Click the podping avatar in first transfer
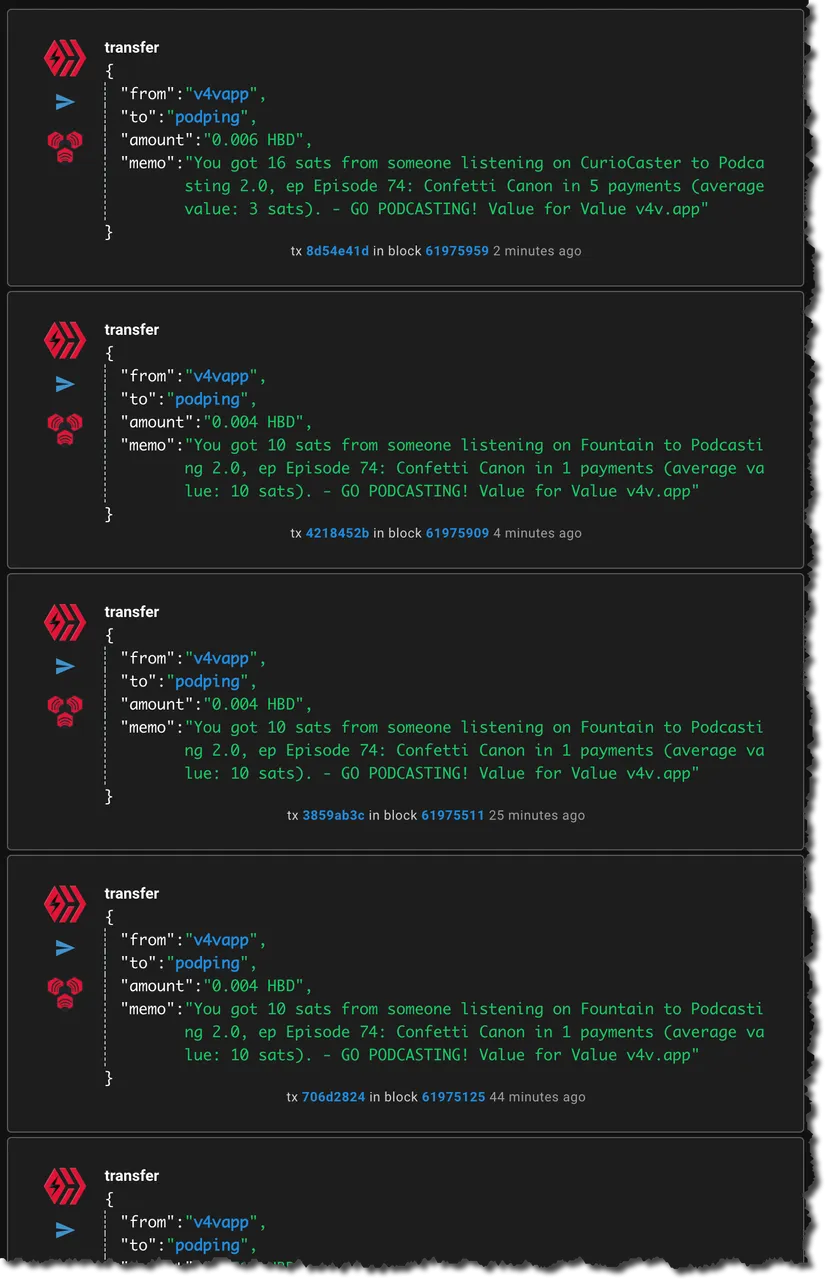The width and height of the screenshot is (826, 1280). [65, 147]
